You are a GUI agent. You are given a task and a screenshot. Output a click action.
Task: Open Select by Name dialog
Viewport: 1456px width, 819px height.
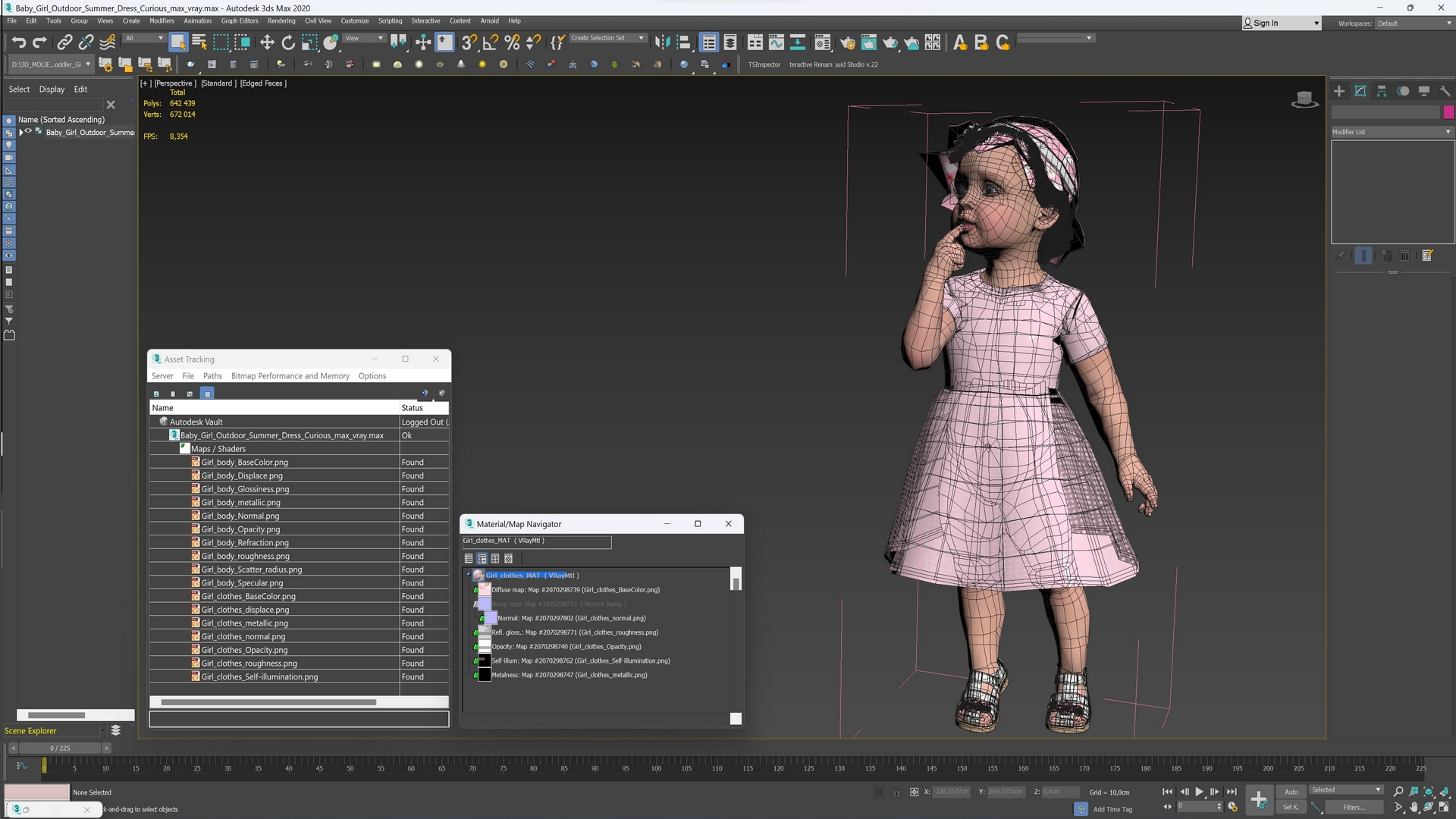pos(199,42)
